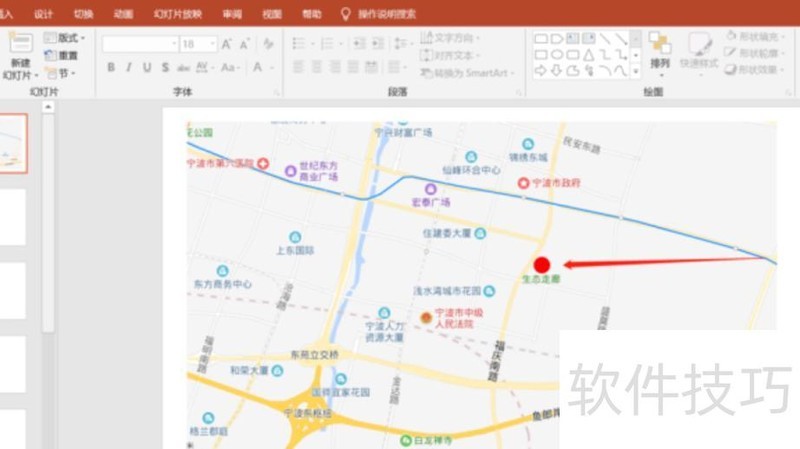Screen dimensions: 800x449
Task: Select the first slide thumbnail
Action: click(13, 143)
